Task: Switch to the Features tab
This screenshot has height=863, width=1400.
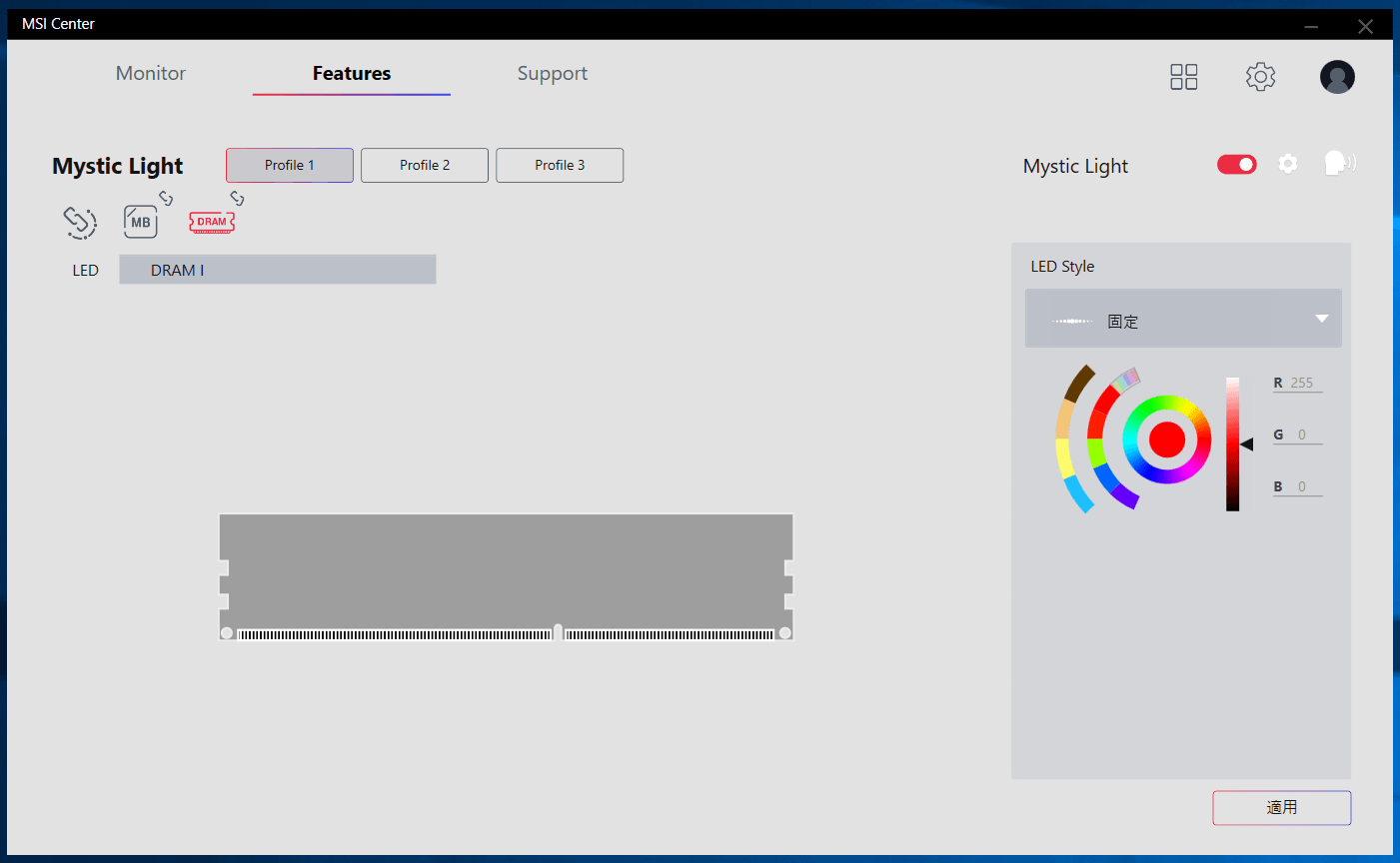Action: point(352,73)
